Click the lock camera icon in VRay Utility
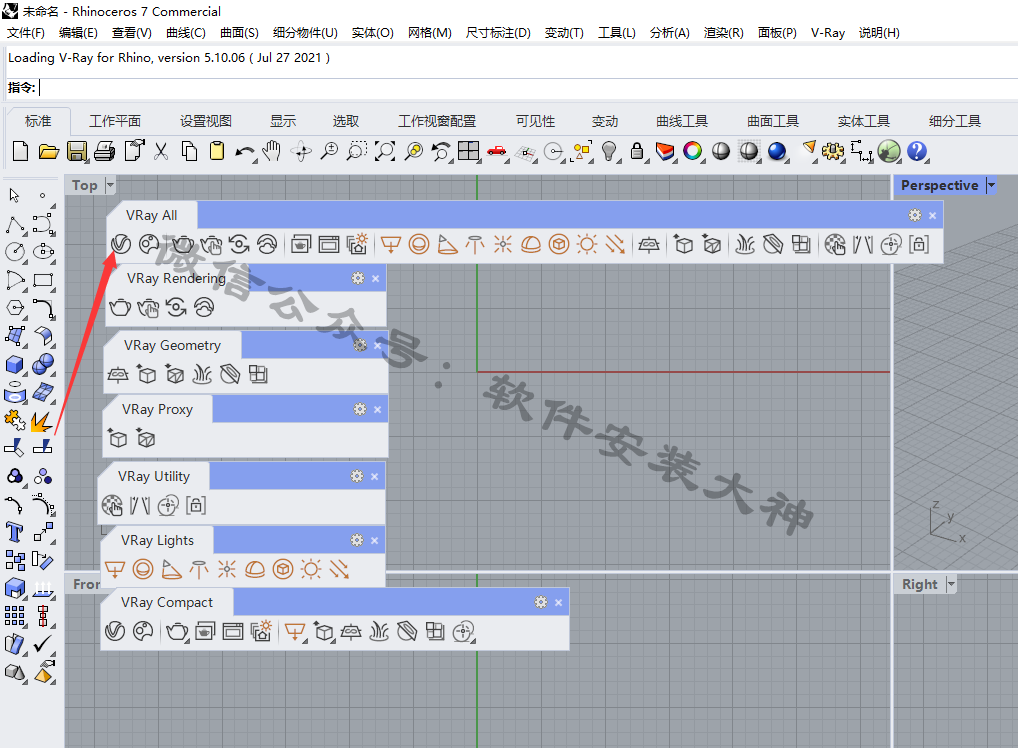The height and width of the screenshot is (748, 1018). [196, 505]
